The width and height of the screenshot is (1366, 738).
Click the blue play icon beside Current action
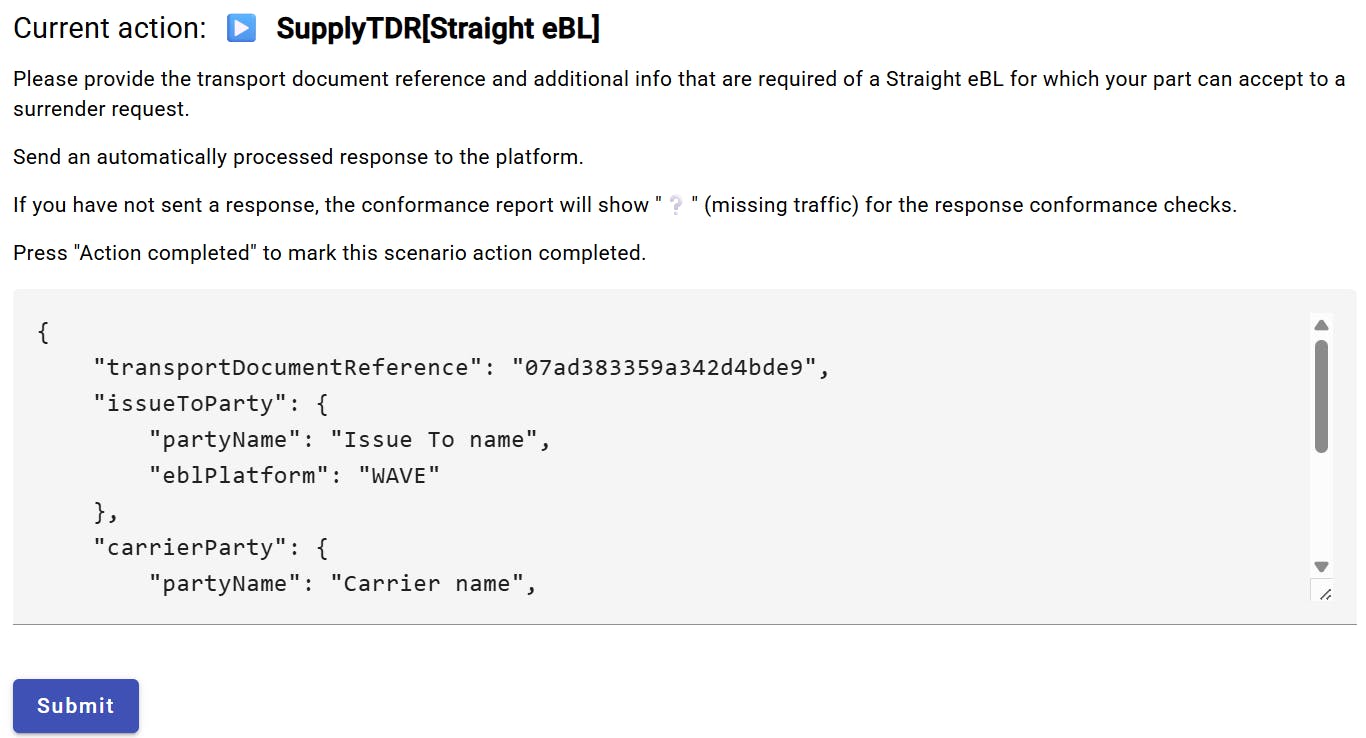[x=241, y=29]
